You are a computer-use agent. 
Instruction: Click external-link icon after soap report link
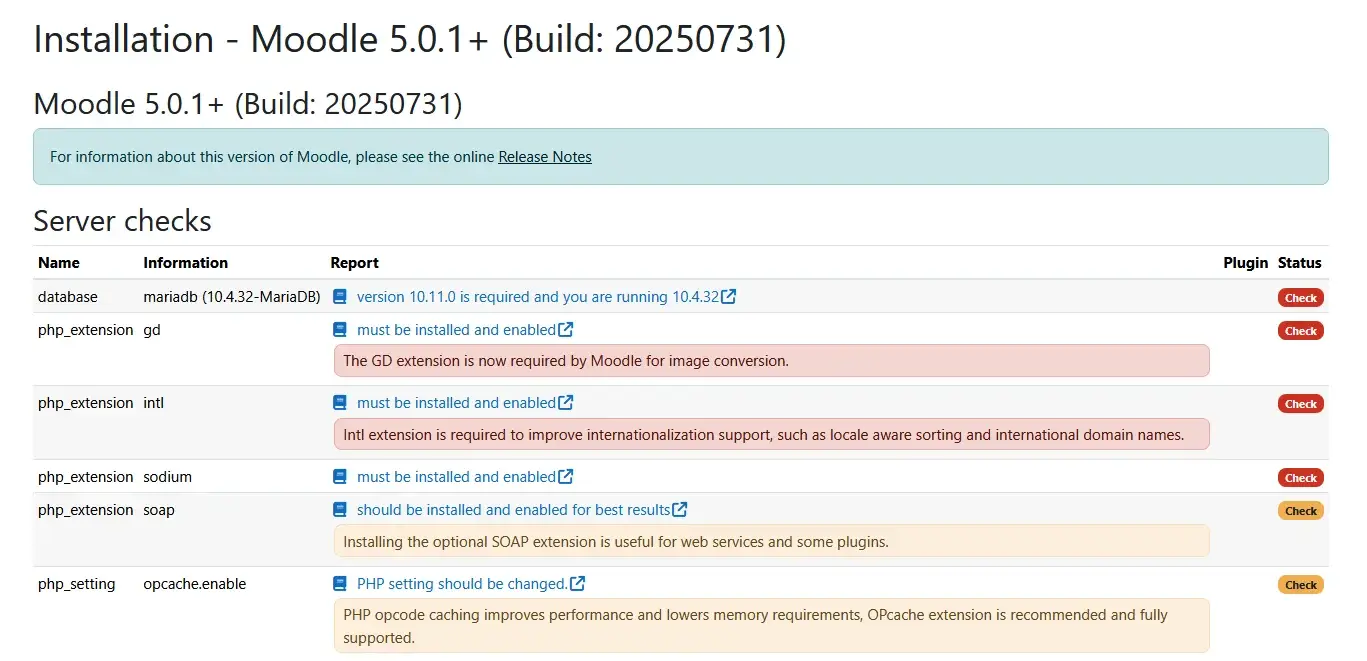coord(680,510)
